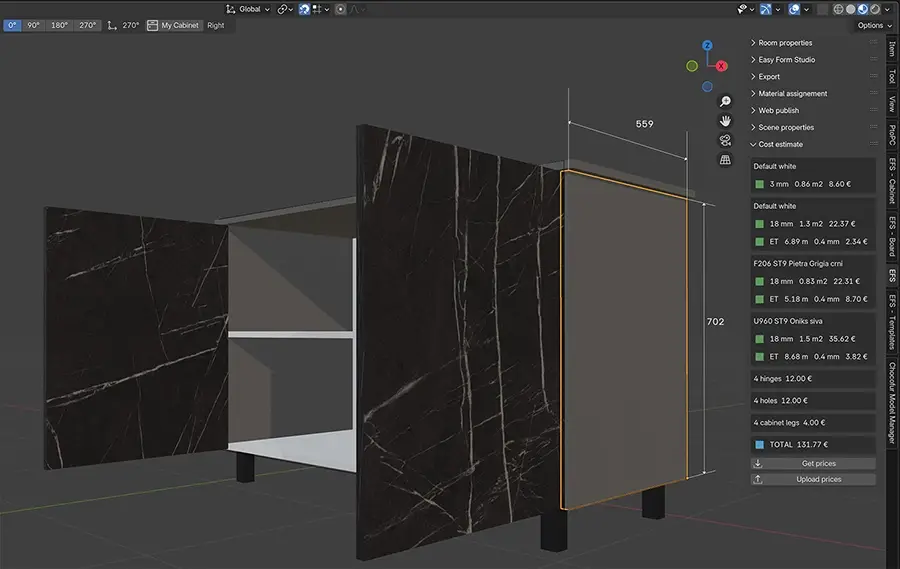900x569 pixels.
Task: Toggle the camera view icon
Action: pos(726,140)
